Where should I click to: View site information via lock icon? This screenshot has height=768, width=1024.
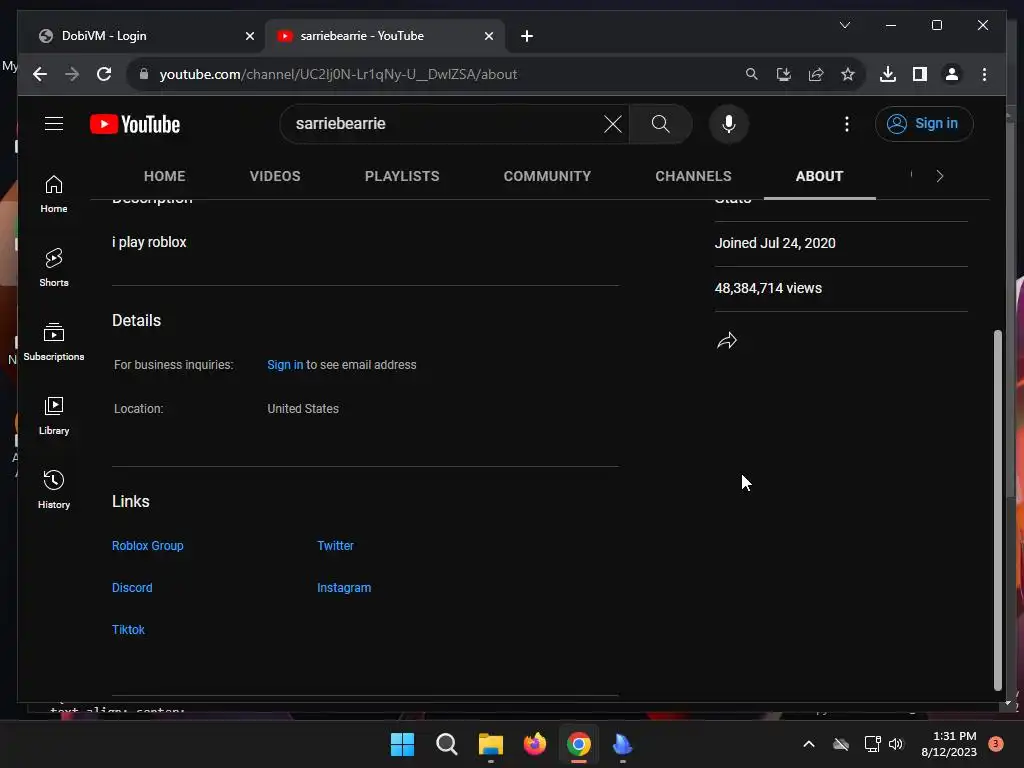[x=144, y=74]
